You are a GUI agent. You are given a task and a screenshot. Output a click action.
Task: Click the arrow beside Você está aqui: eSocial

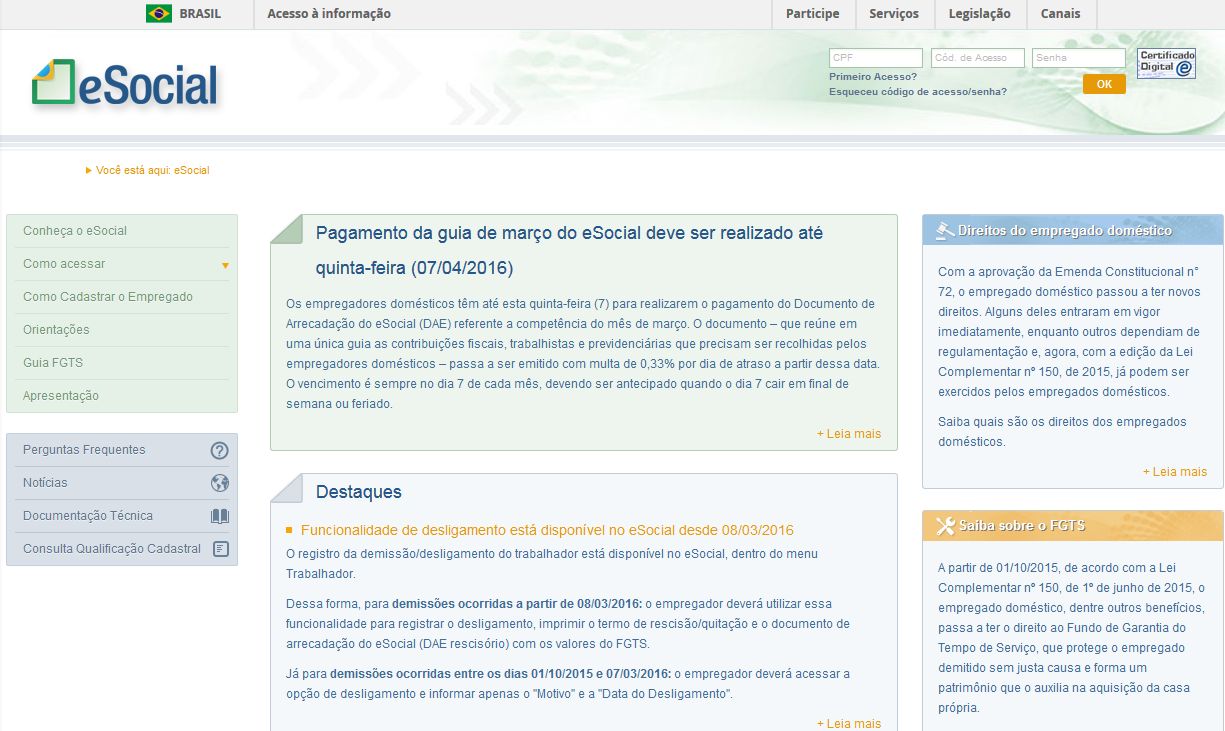point(88,170)
